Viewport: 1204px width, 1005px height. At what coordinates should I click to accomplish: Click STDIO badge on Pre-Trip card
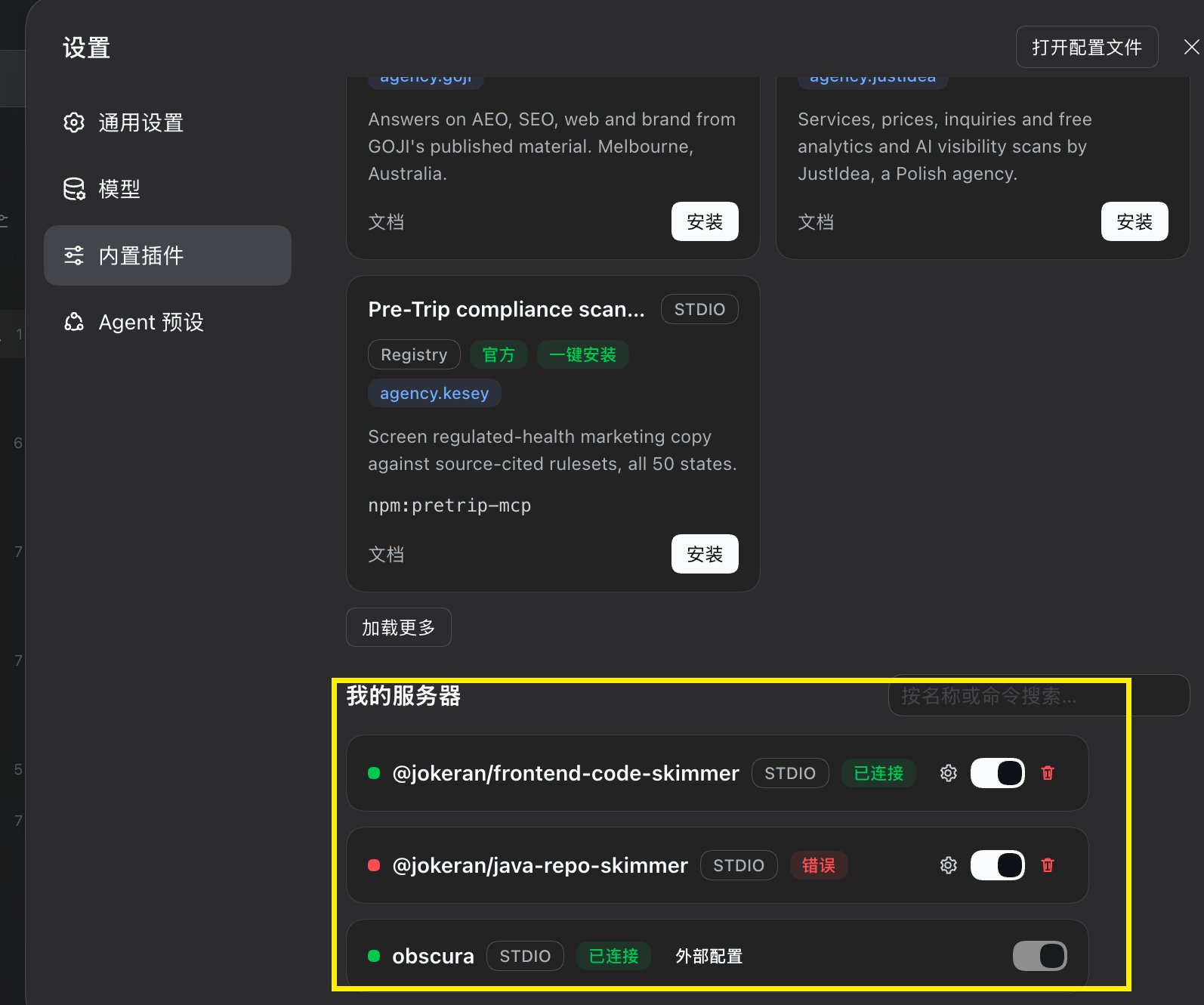pyautogui.click(x=699, y=309)
